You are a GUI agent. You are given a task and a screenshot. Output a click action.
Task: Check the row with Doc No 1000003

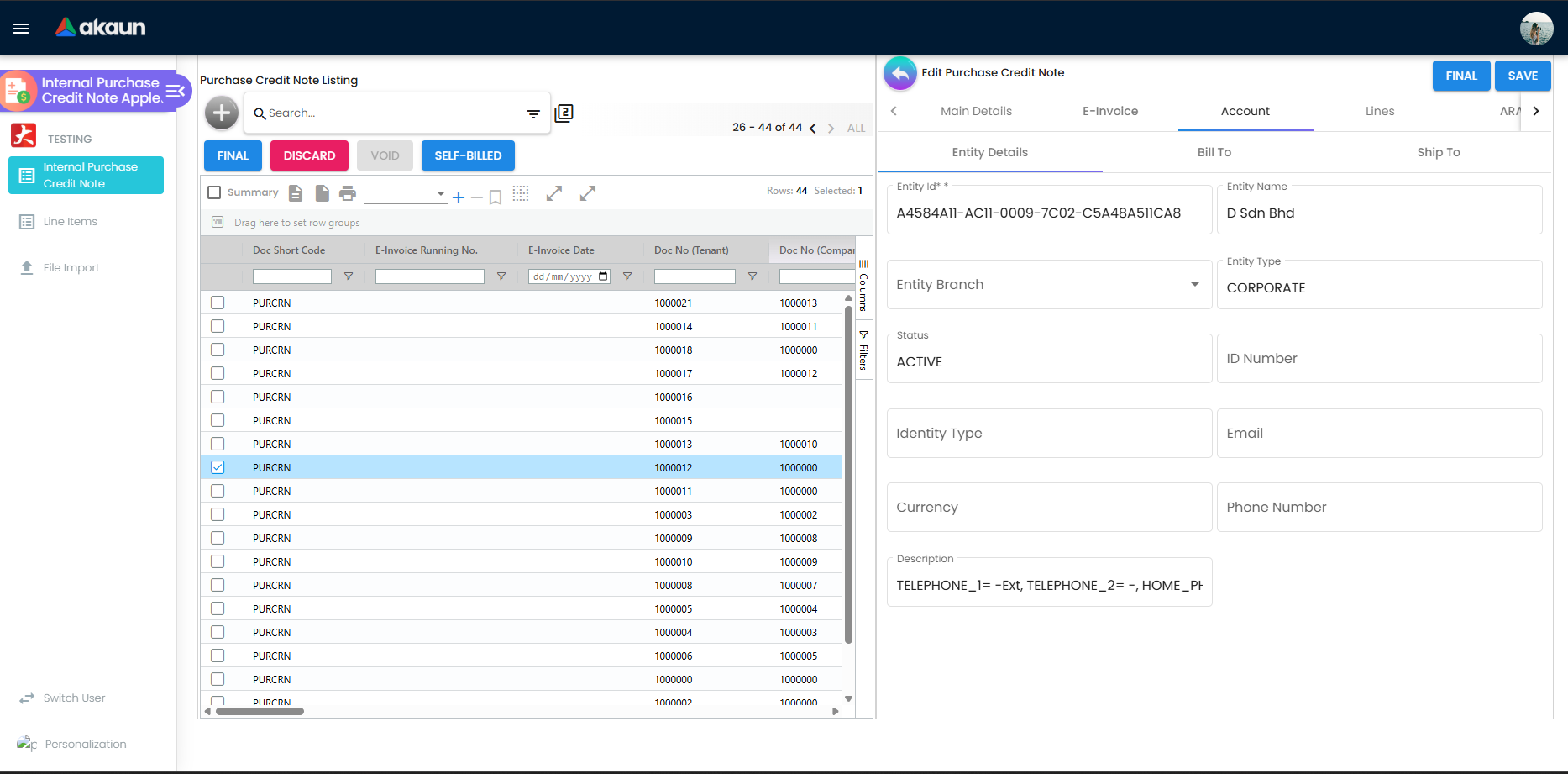pos(218,514)
